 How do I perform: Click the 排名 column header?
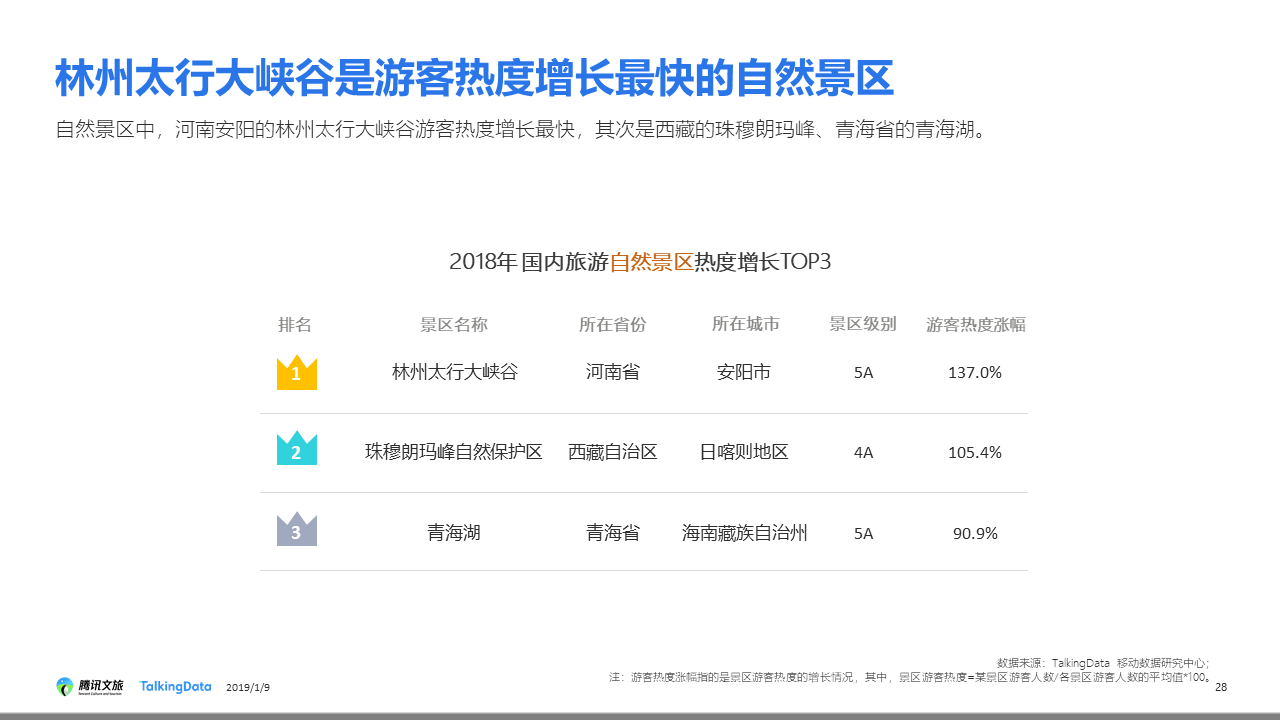click(295, 325)
